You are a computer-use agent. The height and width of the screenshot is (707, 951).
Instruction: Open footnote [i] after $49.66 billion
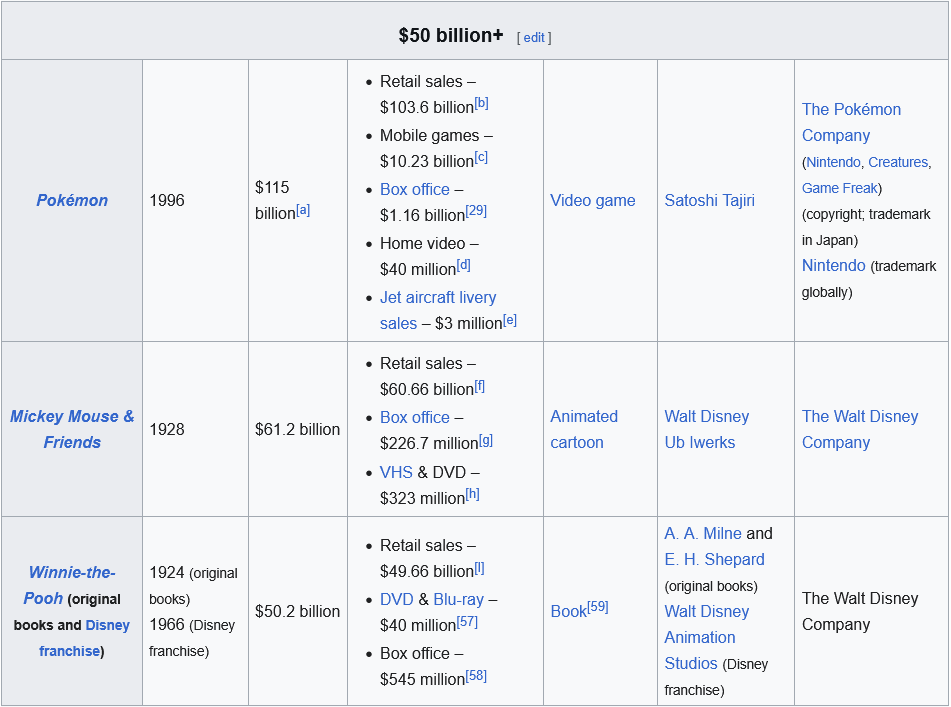(x=479, y=568)
